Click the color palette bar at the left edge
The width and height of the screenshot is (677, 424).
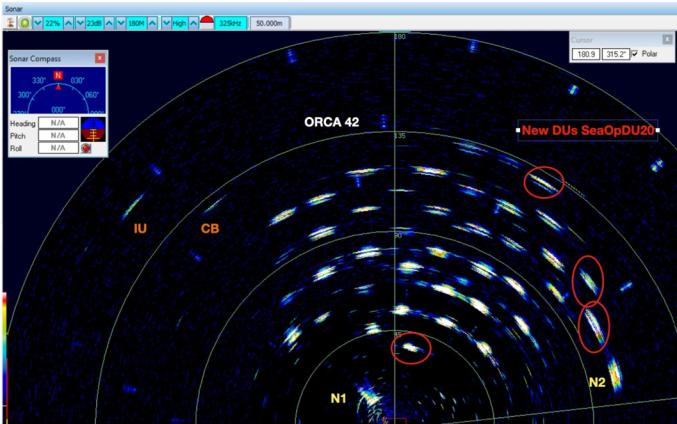pyautogui.click(x=4, y=350)
